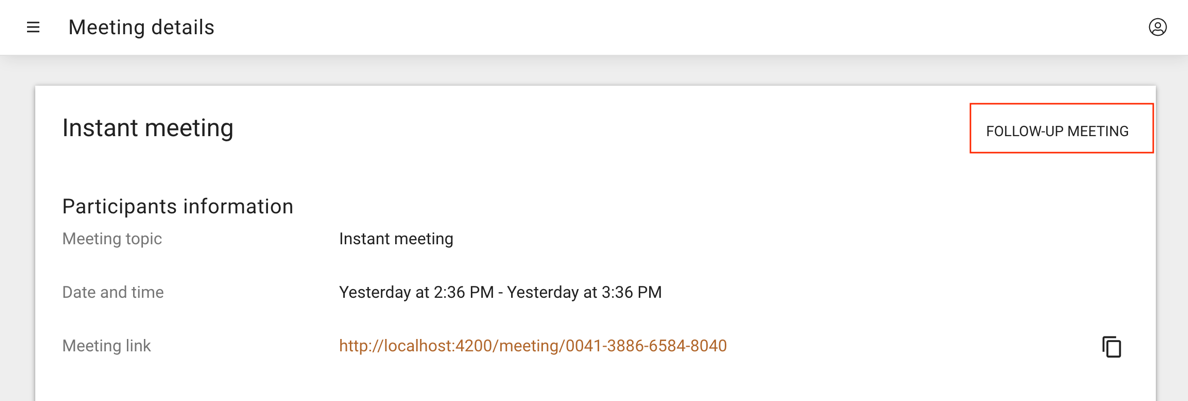The height and width of the screenshot is (401, 1188).
Task: Select the Yesterday at 2:36 PM start time
Action: 416,292
